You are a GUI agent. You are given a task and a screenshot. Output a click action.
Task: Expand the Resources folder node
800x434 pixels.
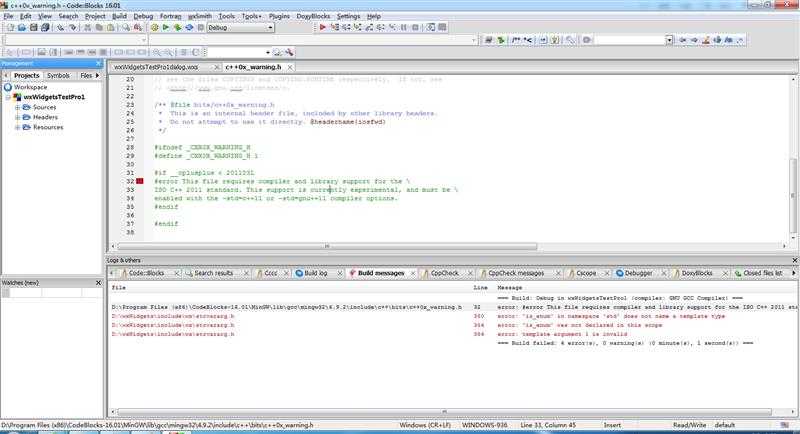click(x=17, y=127)
